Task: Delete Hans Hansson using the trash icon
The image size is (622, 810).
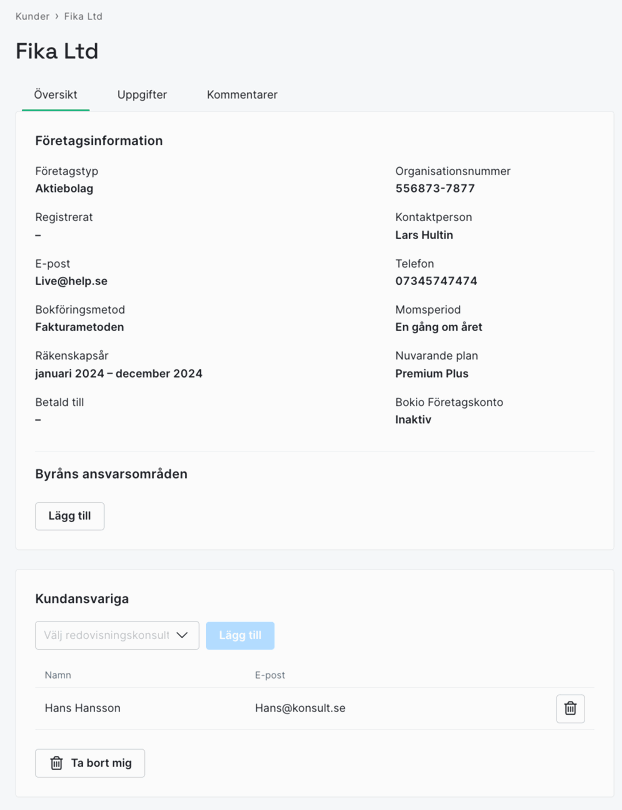Action: tap(570, 708)
